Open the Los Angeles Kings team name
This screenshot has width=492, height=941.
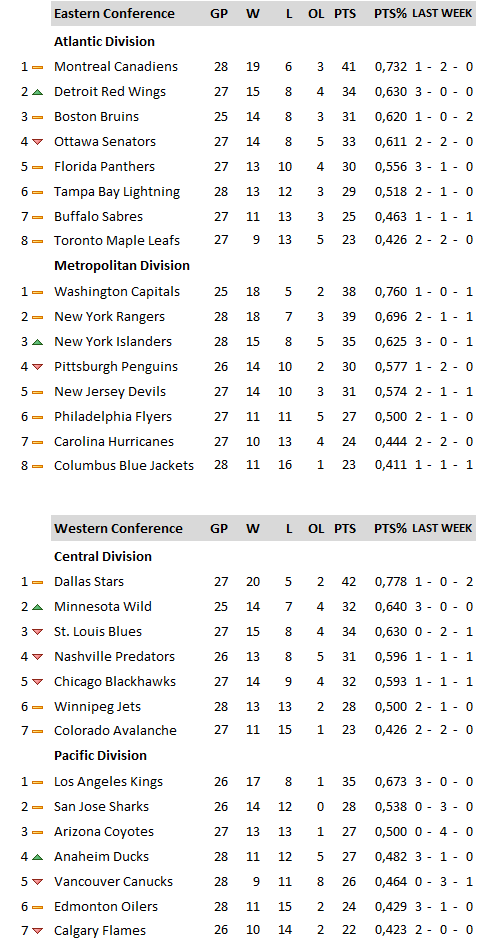tap(109, 782)
